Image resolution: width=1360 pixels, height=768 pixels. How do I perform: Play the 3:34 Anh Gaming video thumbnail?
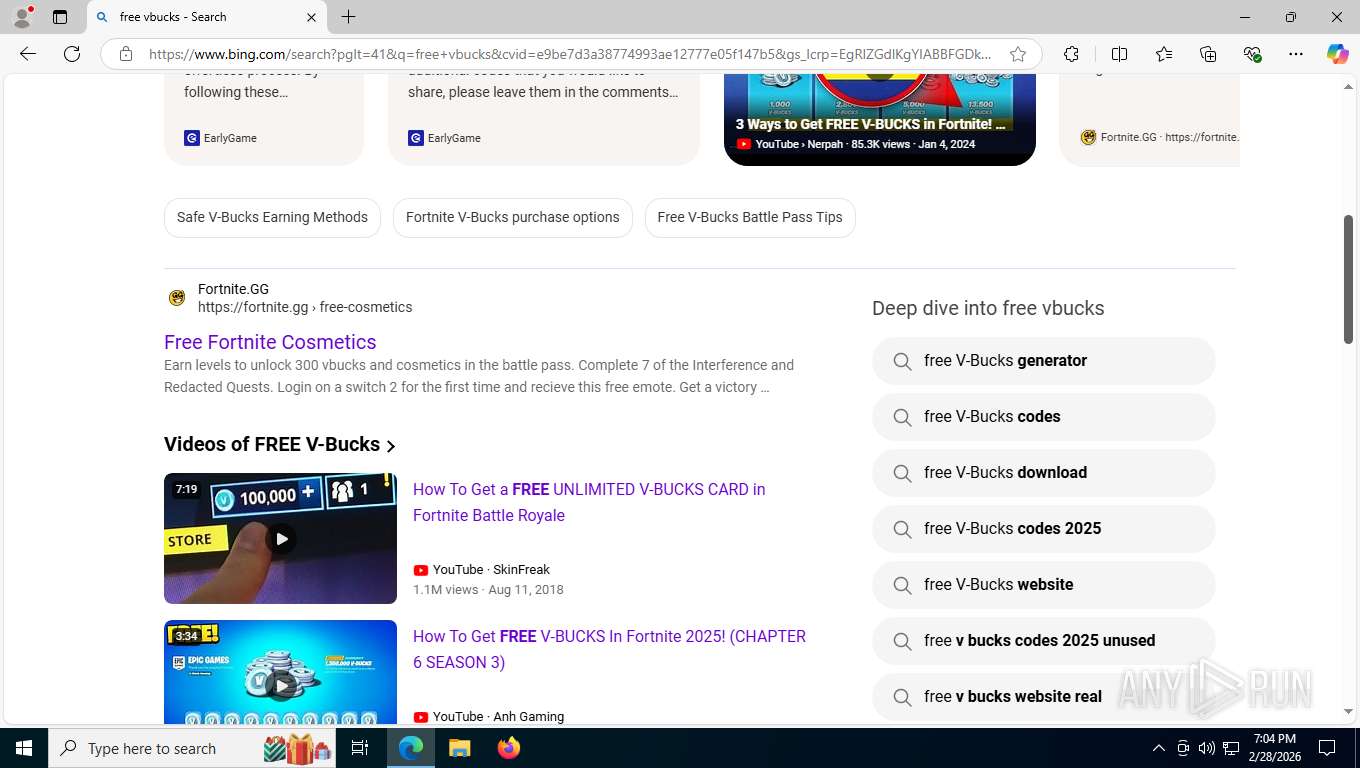click(280, 672)
